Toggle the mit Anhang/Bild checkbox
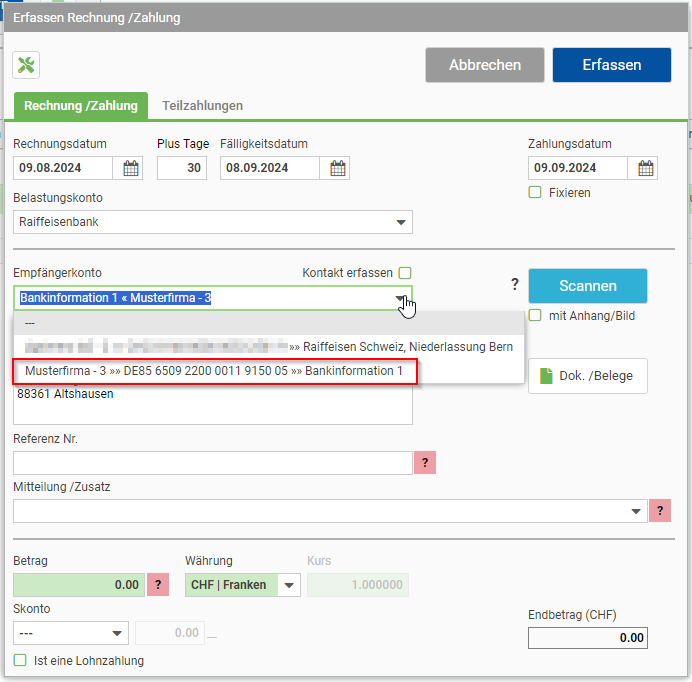 pos(535,315)
